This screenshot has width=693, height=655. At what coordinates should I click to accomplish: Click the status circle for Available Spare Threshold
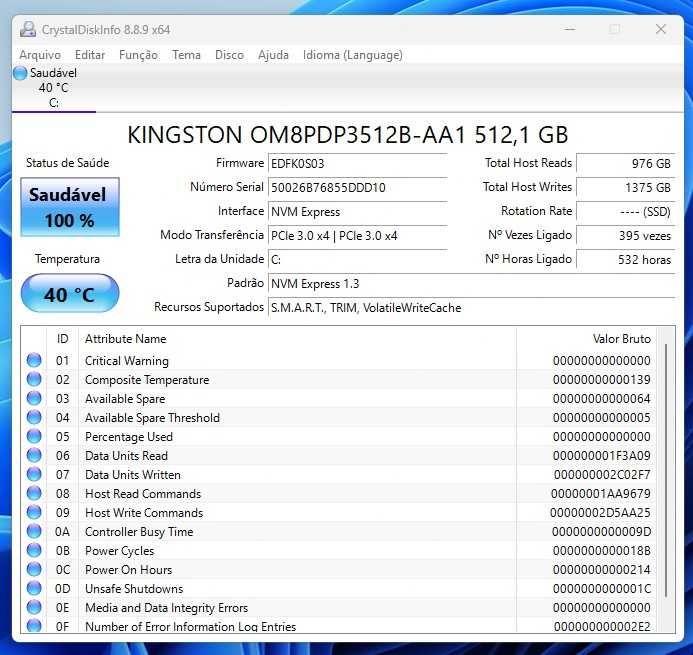pyautogui.click(x=34, y=417)
